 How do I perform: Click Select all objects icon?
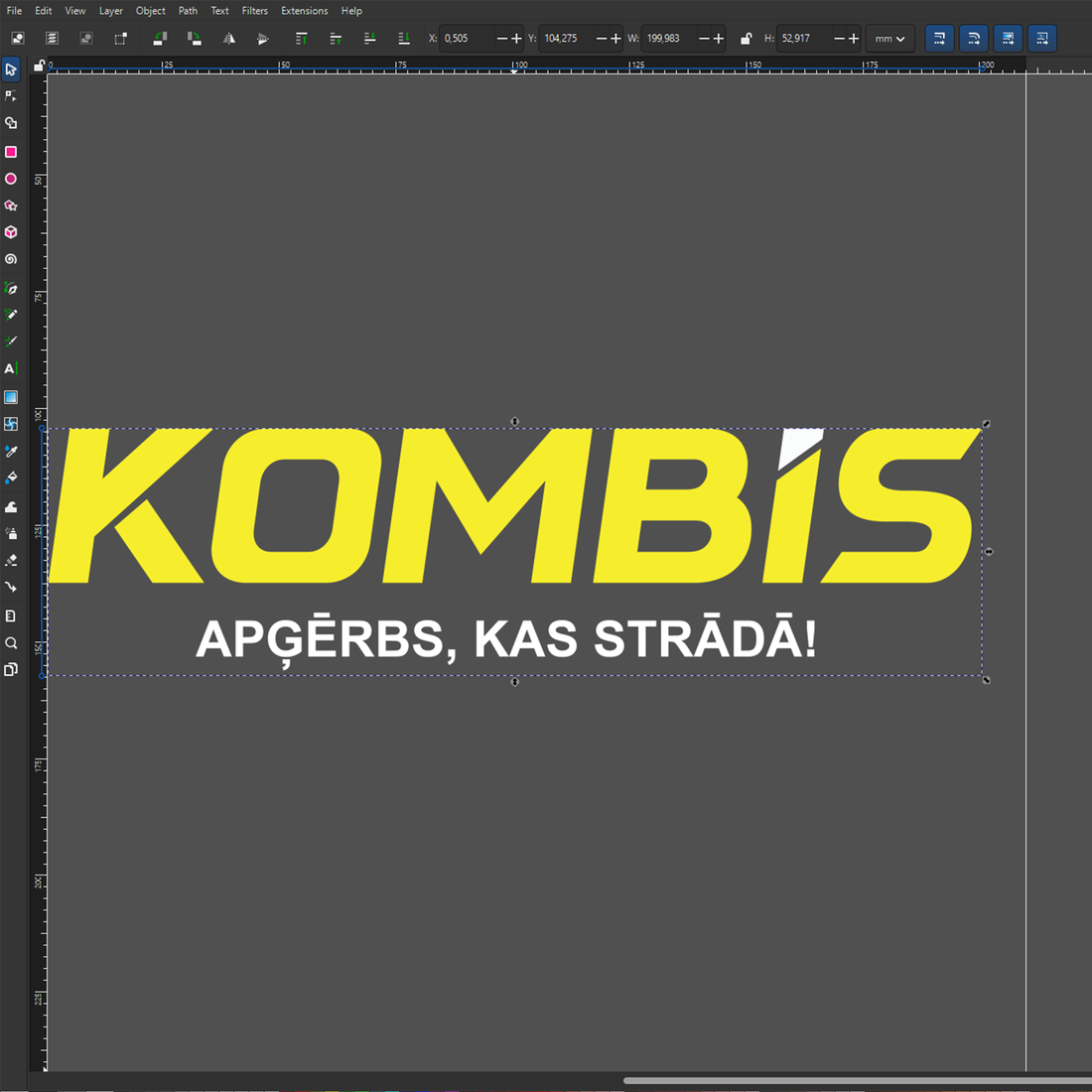click(x=18, y=39)
